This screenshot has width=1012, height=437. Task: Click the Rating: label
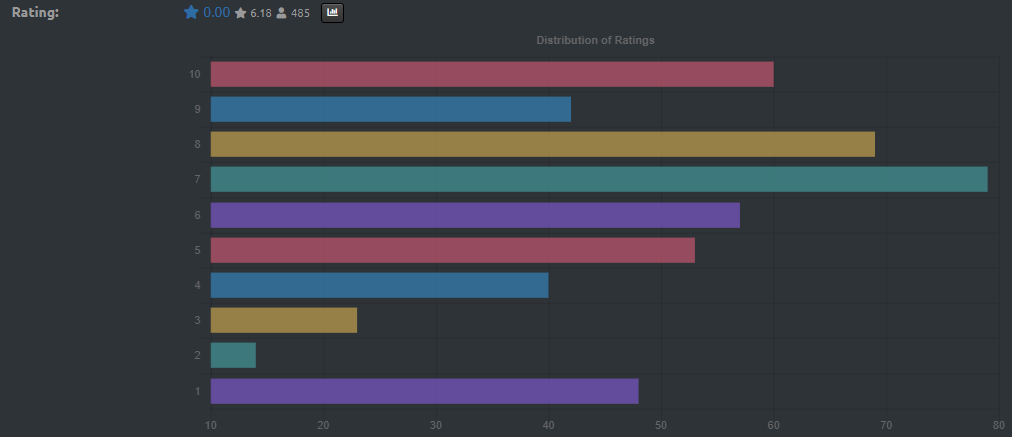36,13
